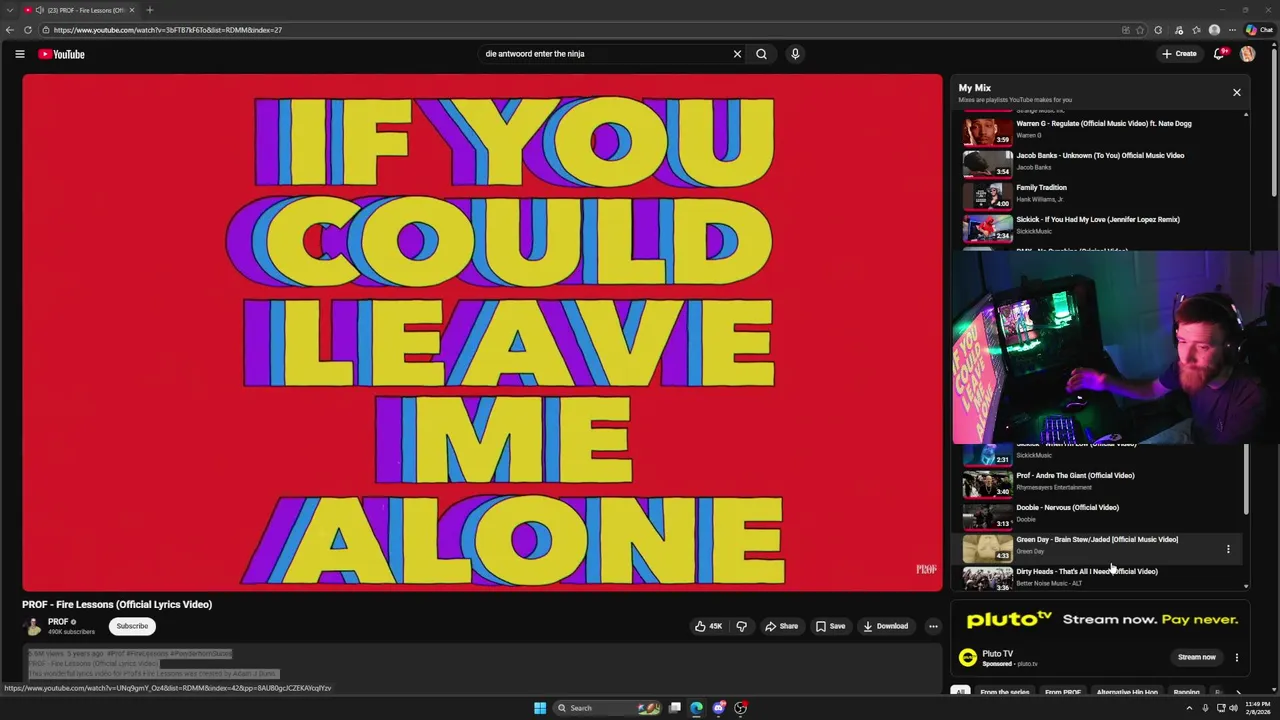Go to YouTube home via the logo

tap(62, 54)
